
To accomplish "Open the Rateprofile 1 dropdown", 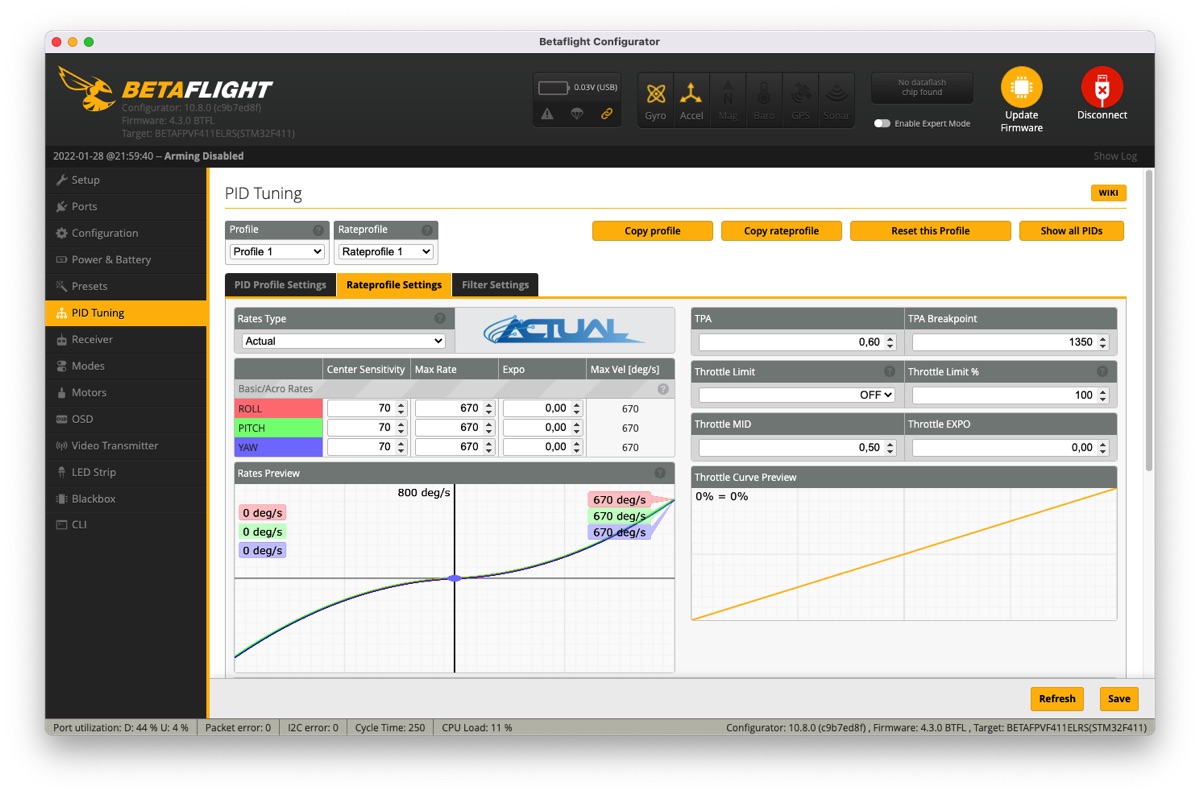I will pyautogui.click(x=386, y=252).
